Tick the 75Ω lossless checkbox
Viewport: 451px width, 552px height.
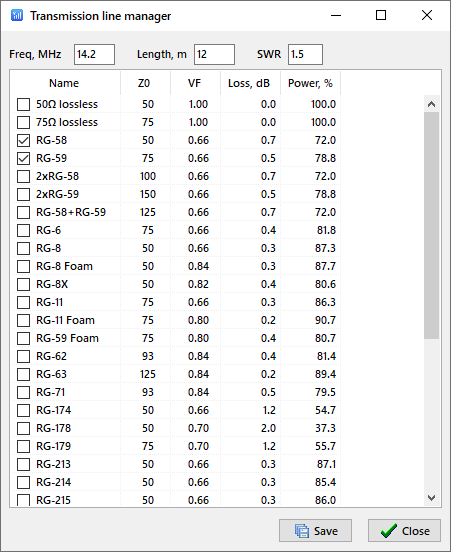pos(24,122)
